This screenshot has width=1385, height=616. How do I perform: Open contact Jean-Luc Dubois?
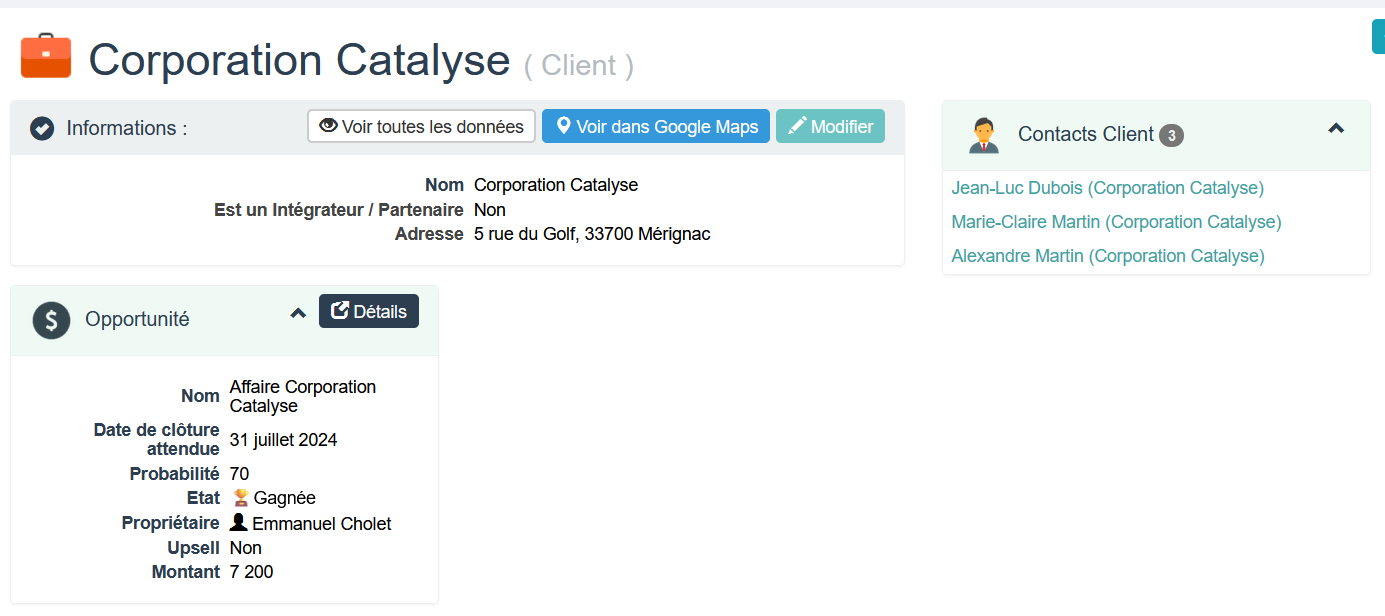(x=1107, y=188)
